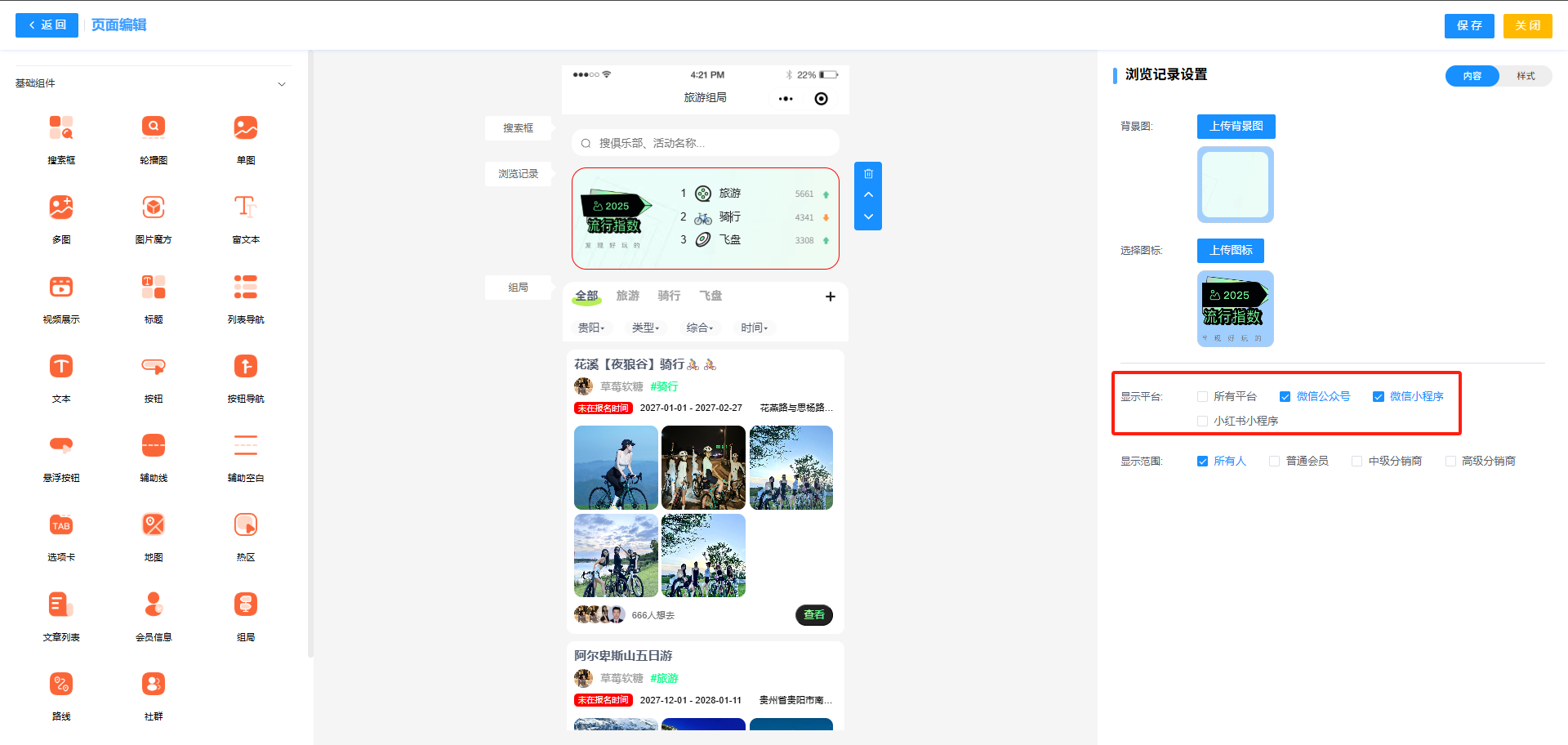Open the 贵阳 city filter dropdown
1568x745 pixels.
point(591,328)
